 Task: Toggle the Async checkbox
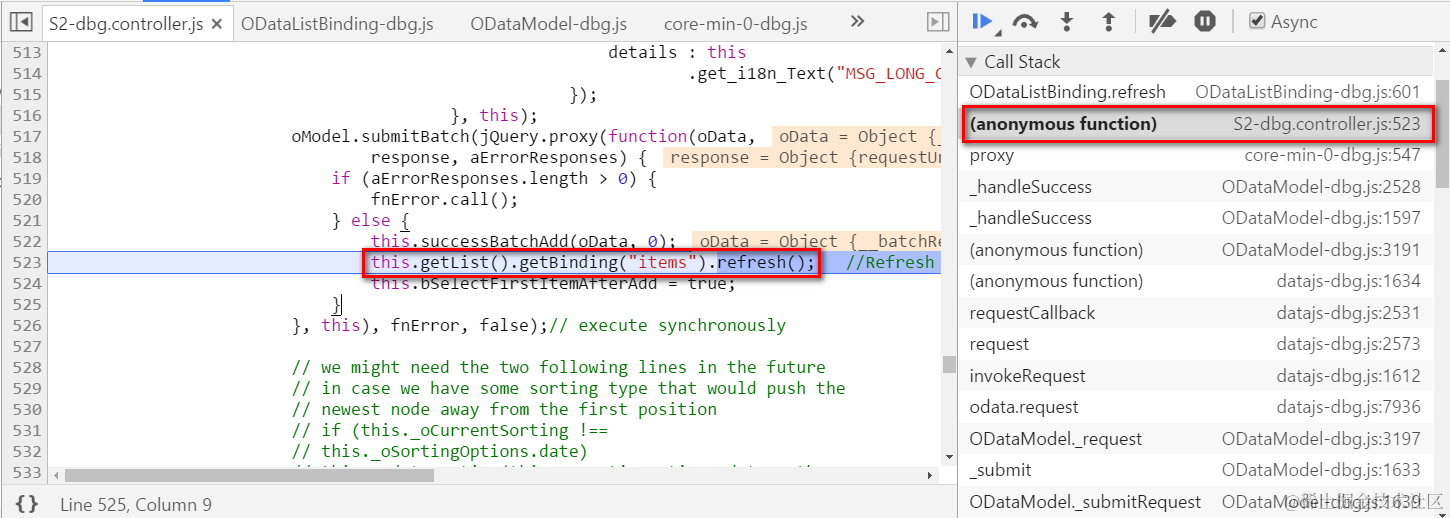(x=1258, y=21)
